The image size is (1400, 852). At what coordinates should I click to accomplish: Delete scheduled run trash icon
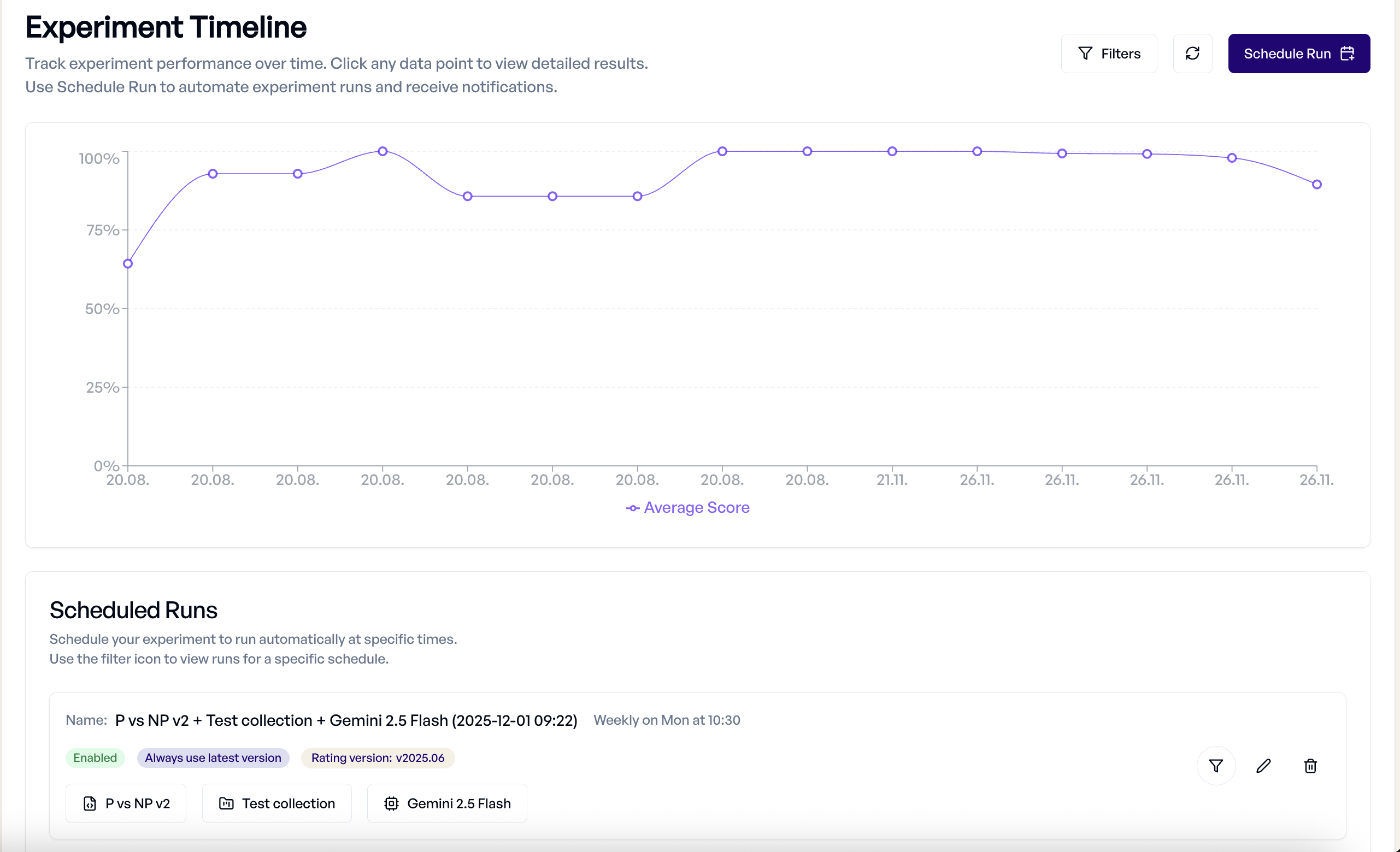(1310, 766)
